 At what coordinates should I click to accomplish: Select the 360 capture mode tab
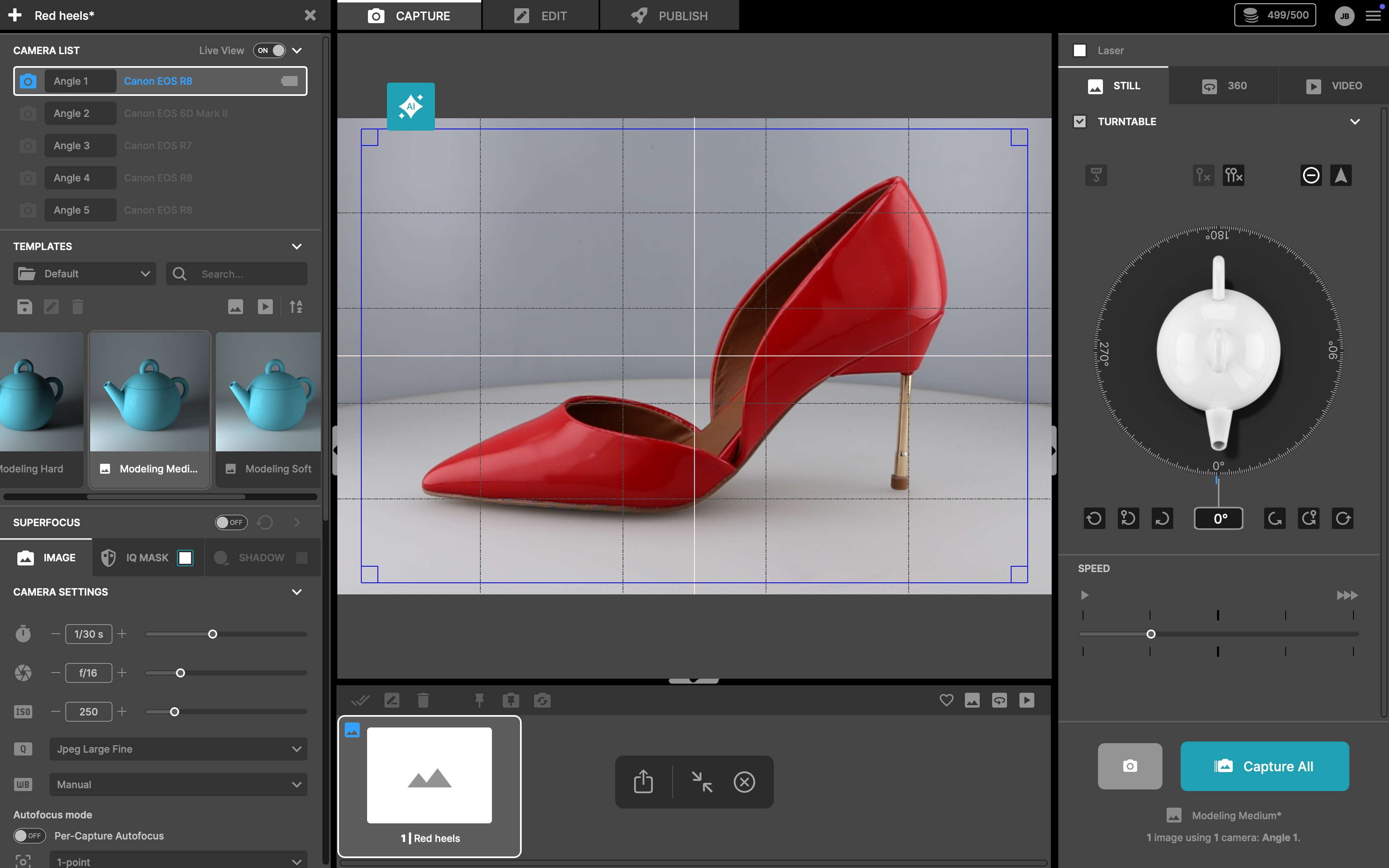[x=1224, y=86]
